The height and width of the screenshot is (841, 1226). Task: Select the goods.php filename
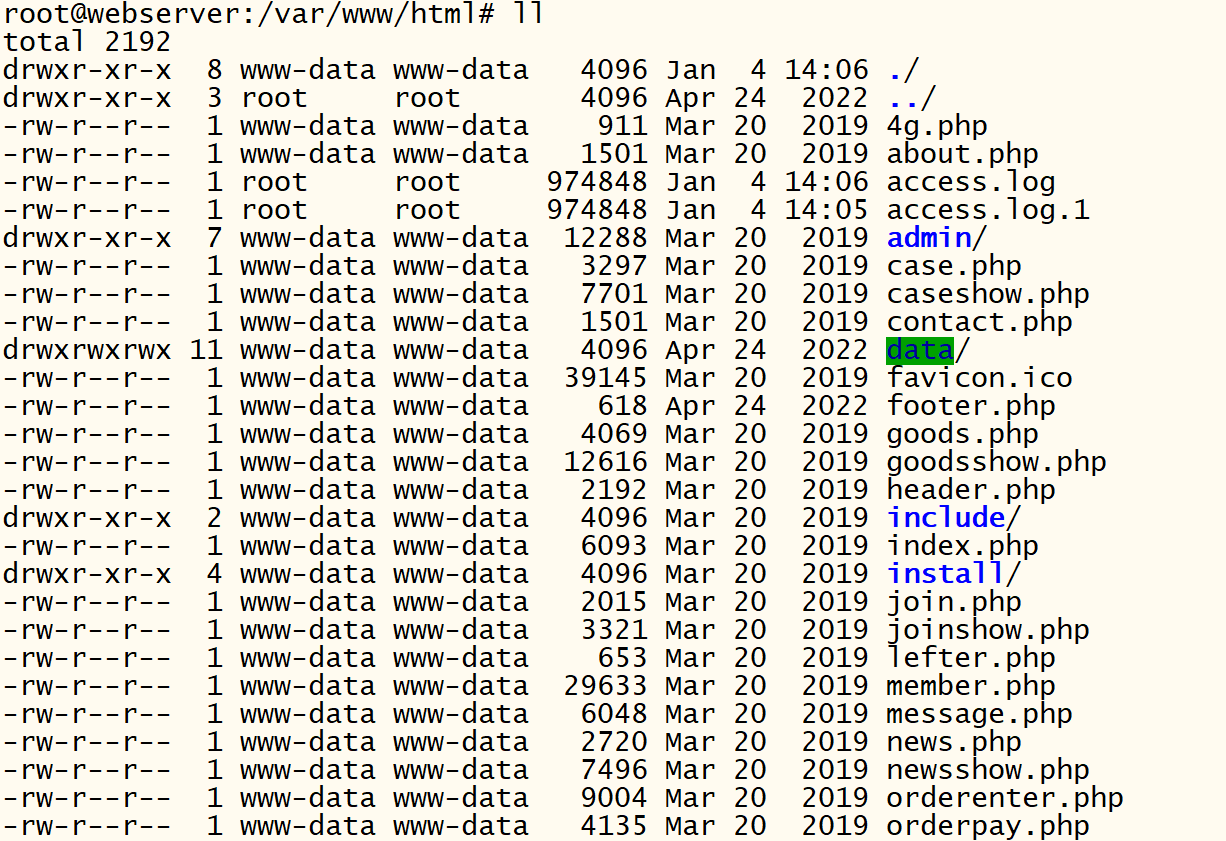coord(962,434)
